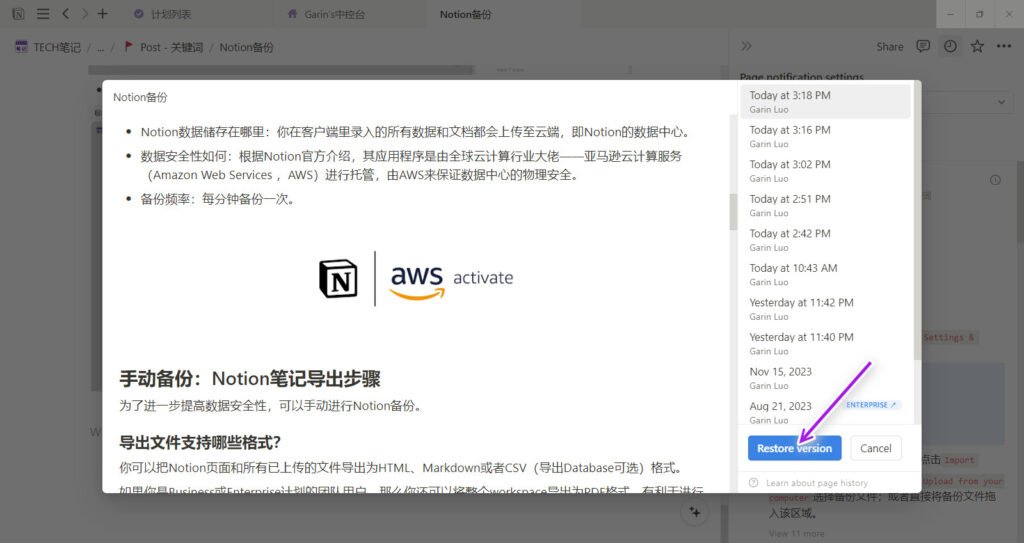Select version Today at 2:42 PM
The width and height of the screenshot is (1024, 543).
pyautogui.click(x=825, y=240)
